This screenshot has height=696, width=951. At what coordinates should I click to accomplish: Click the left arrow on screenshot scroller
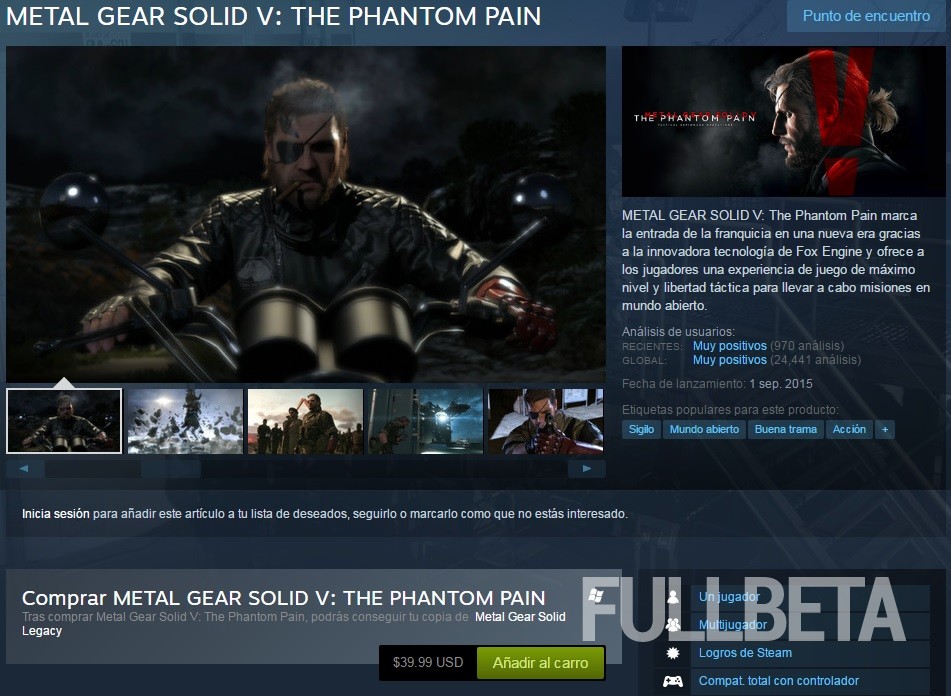pyautogui.click(x=24, y=468)
